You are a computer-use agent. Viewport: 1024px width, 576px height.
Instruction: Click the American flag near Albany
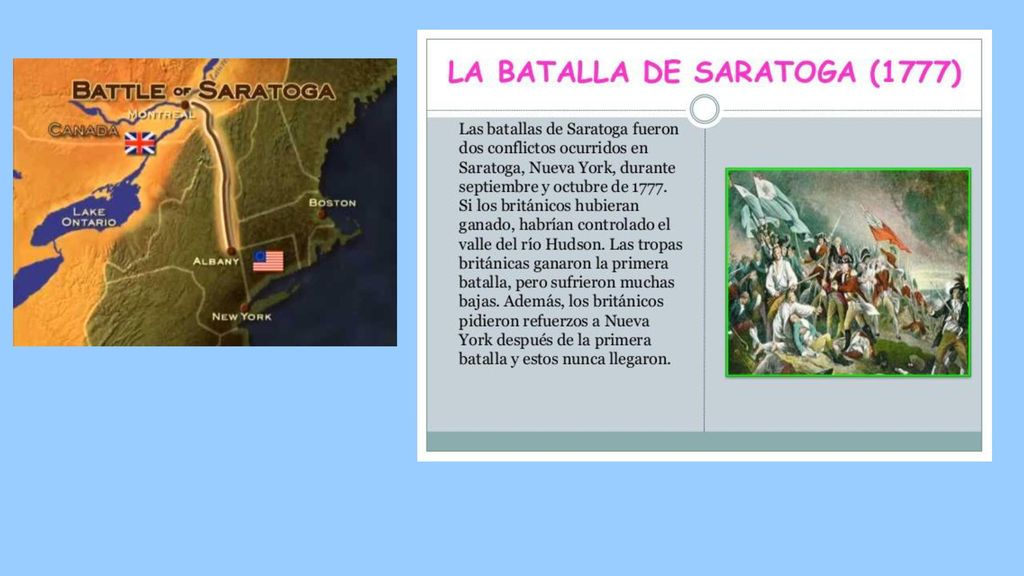[x=268, y=261]
